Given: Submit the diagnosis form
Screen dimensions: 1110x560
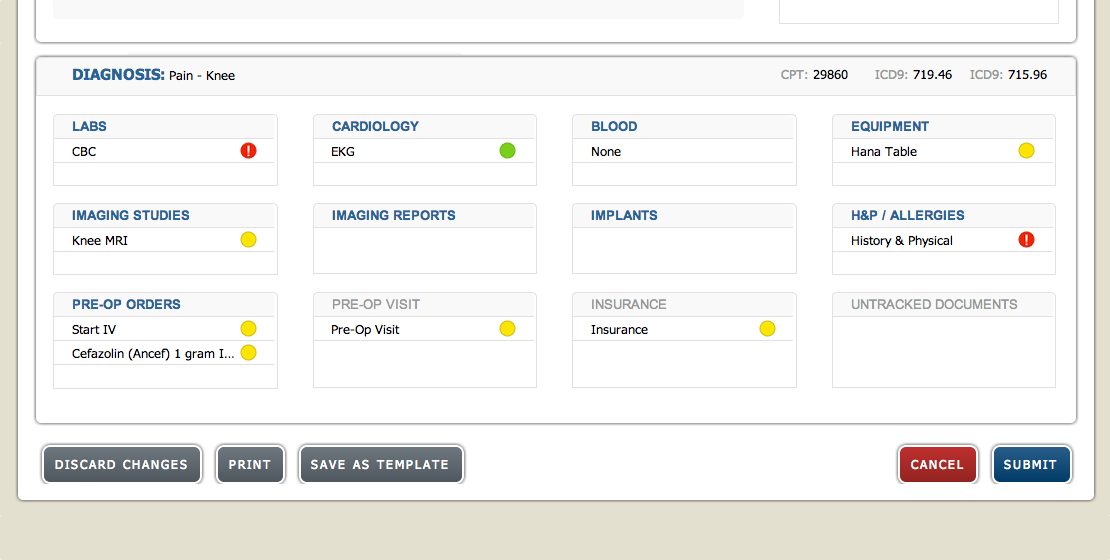Looking at the screenshot, I should (1030, 465).
